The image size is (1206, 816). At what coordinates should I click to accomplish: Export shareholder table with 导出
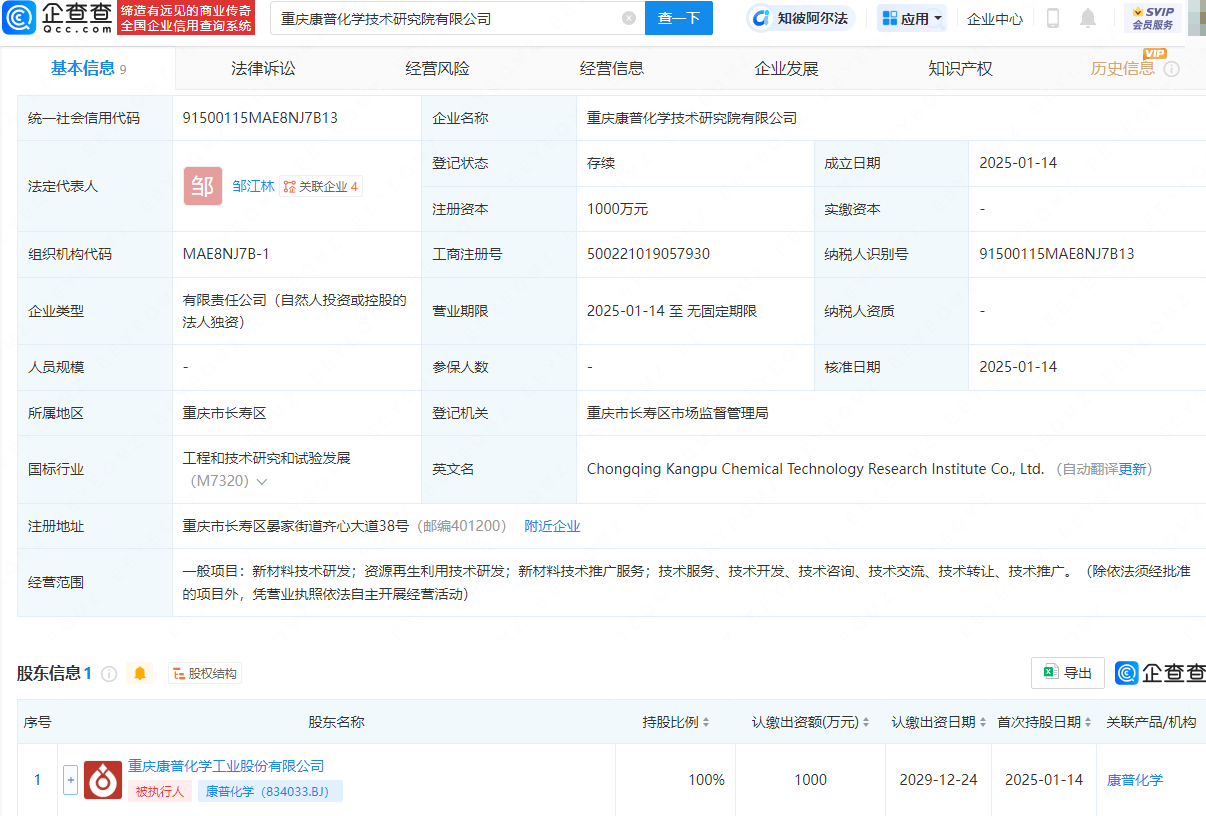(1068, 673)
